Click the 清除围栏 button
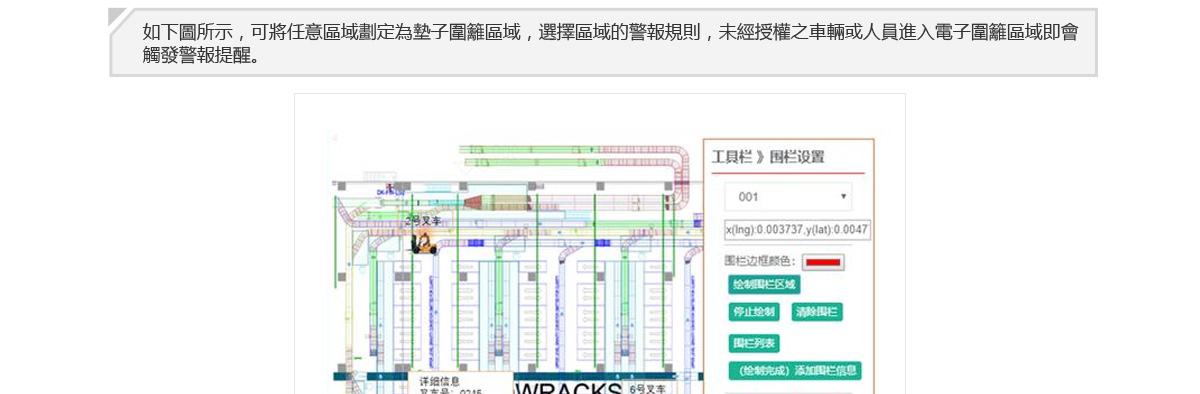 [817, 312]
